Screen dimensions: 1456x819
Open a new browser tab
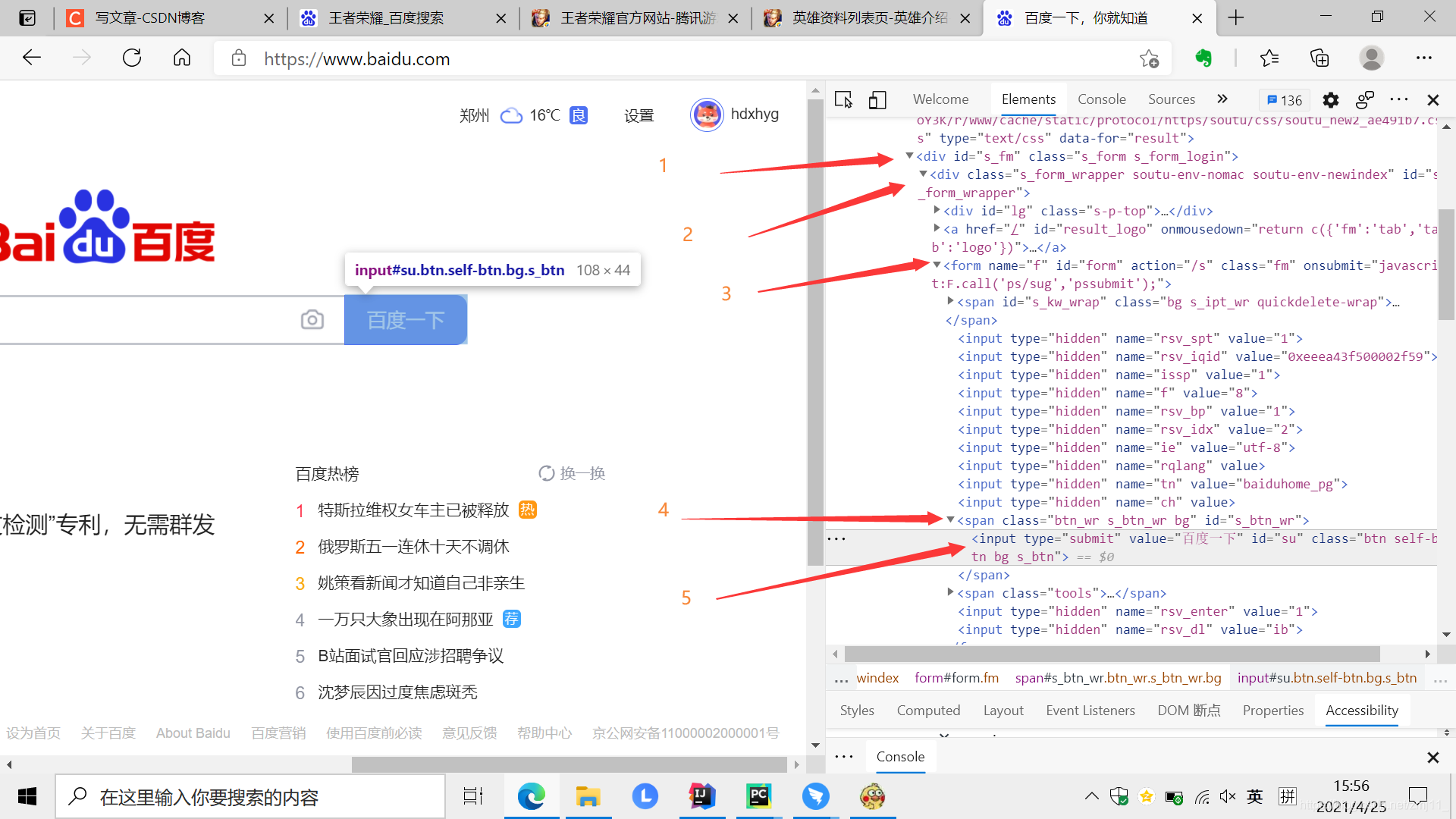[x=1236, y=17]
